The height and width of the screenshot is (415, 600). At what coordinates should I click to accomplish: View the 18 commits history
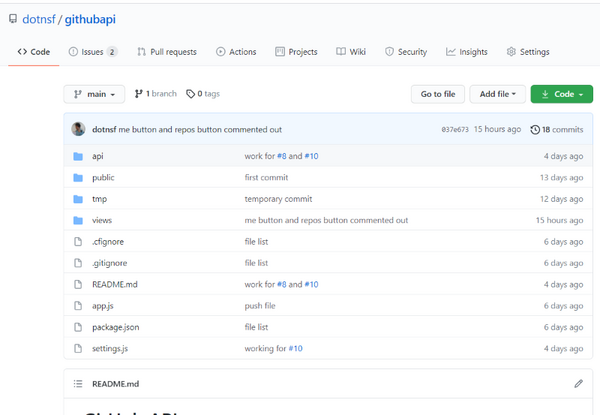557,130
